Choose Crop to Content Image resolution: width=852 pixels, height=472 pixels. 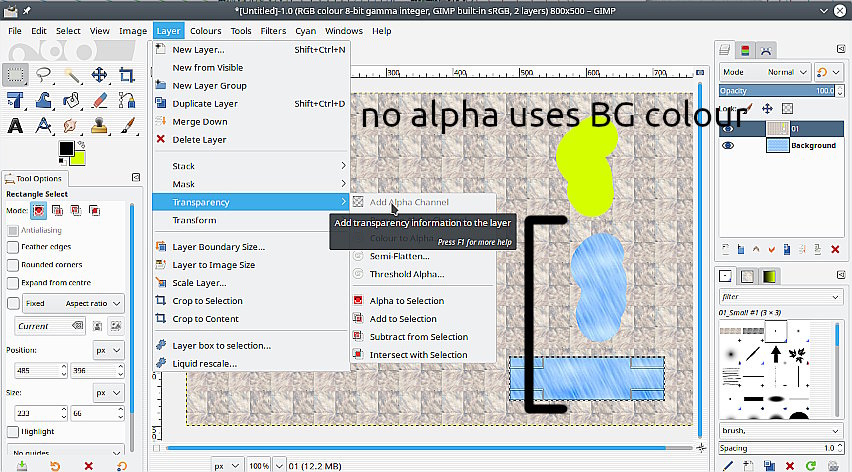pyautogui.click(x=250, y=319)
